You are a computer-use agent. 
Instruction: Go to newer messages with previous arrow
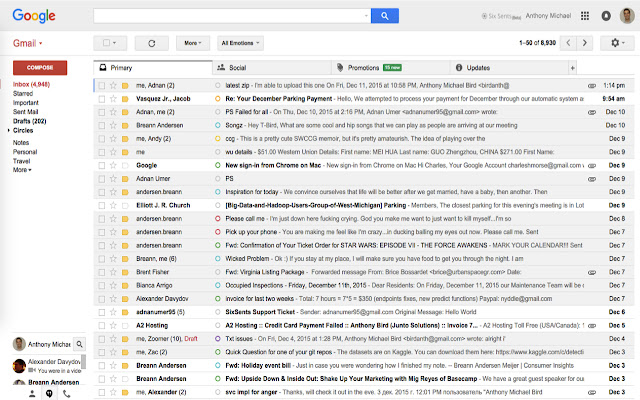(x=568, y=43)
